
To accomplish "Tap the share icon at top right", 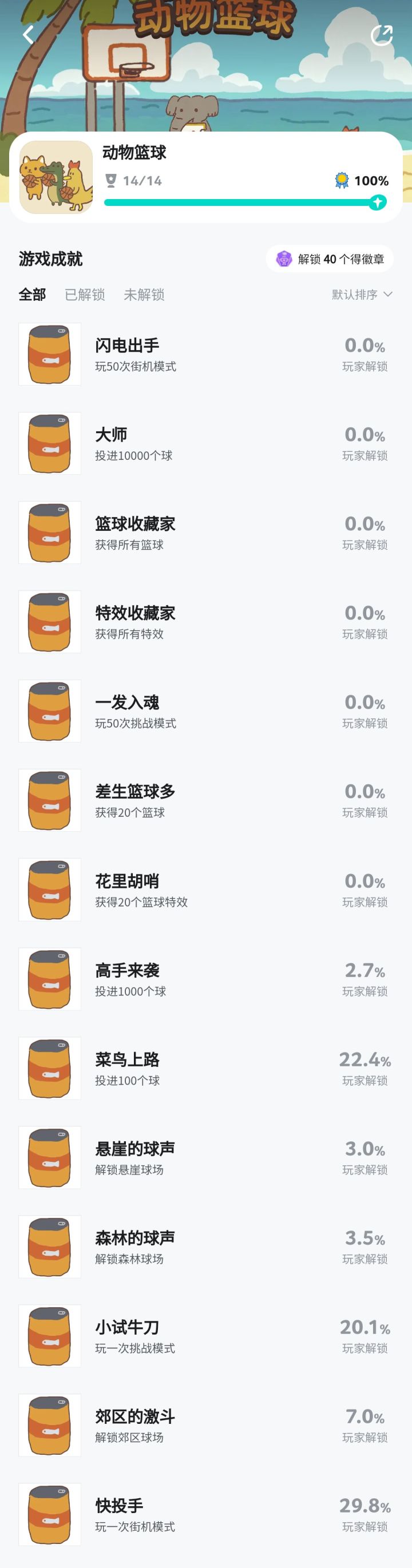I will tap(382, 35).
